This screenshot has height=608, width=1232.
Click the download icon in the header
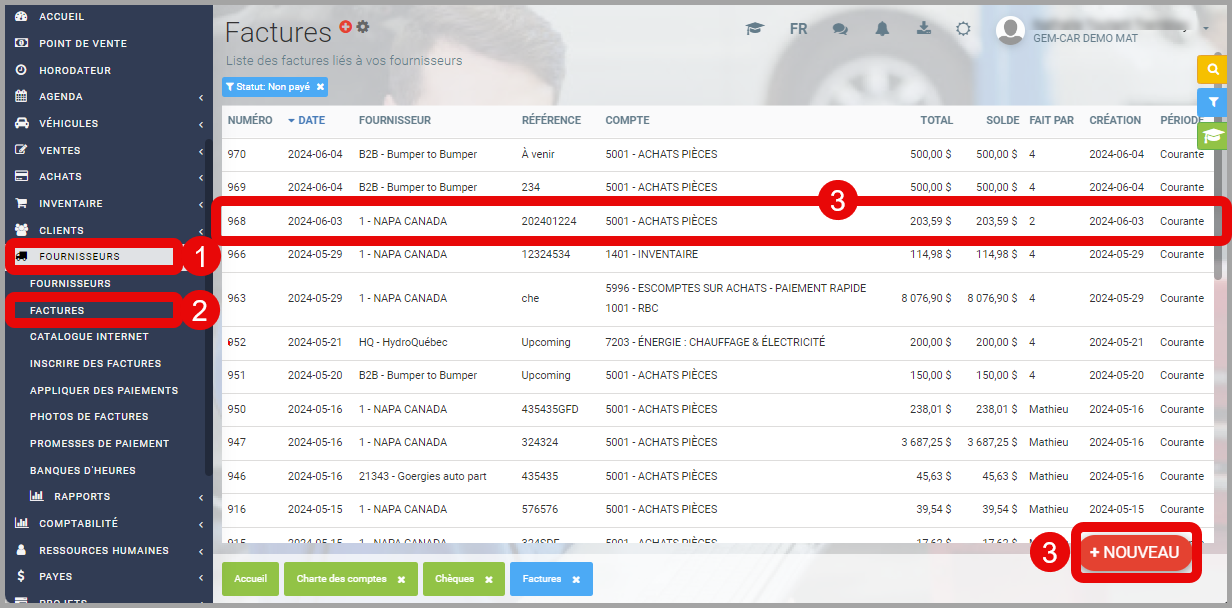(x=923, y=28)
